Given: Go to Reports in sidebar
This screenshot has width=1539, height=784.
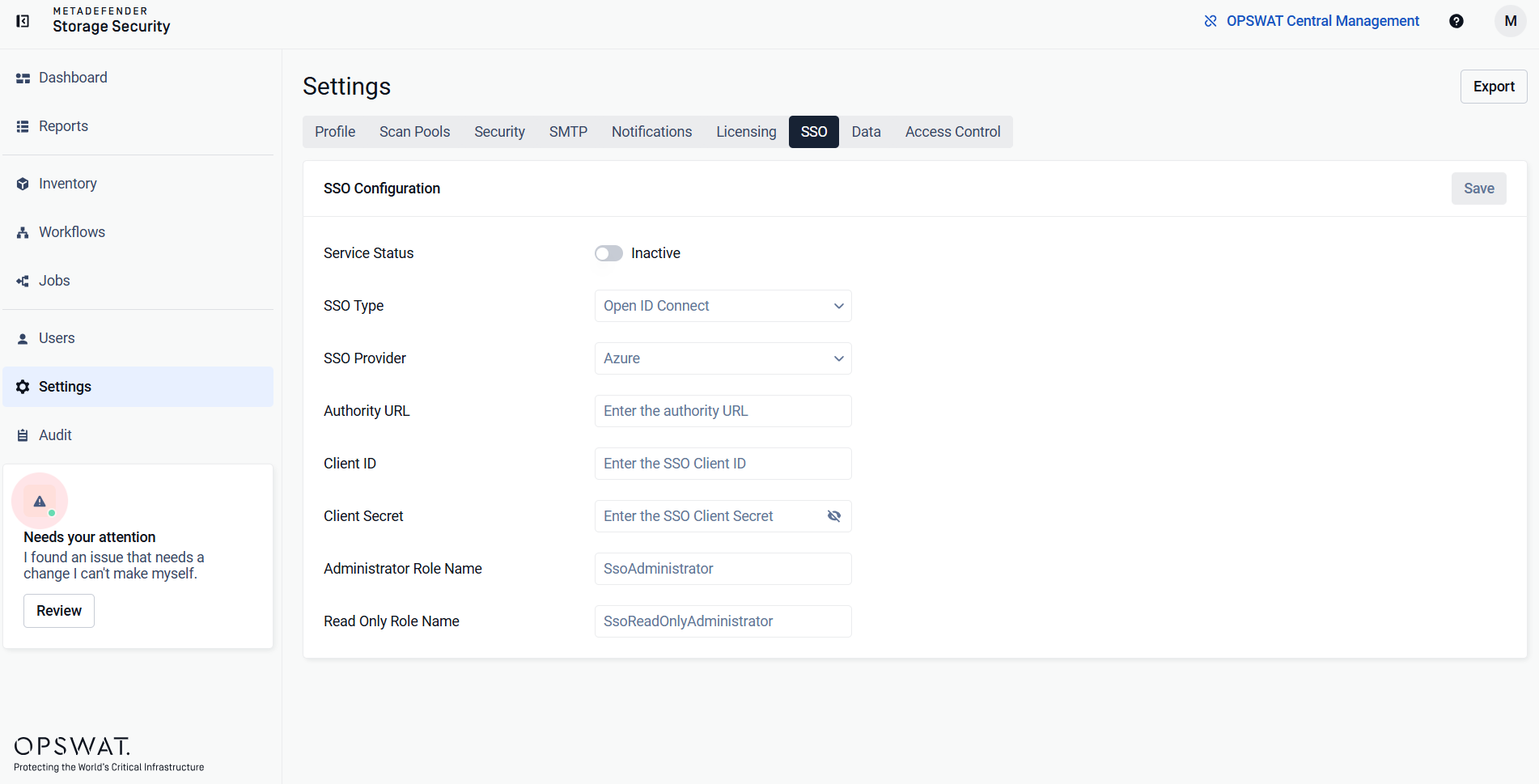Looking at the screenshot, I should (x=138, y=126).
